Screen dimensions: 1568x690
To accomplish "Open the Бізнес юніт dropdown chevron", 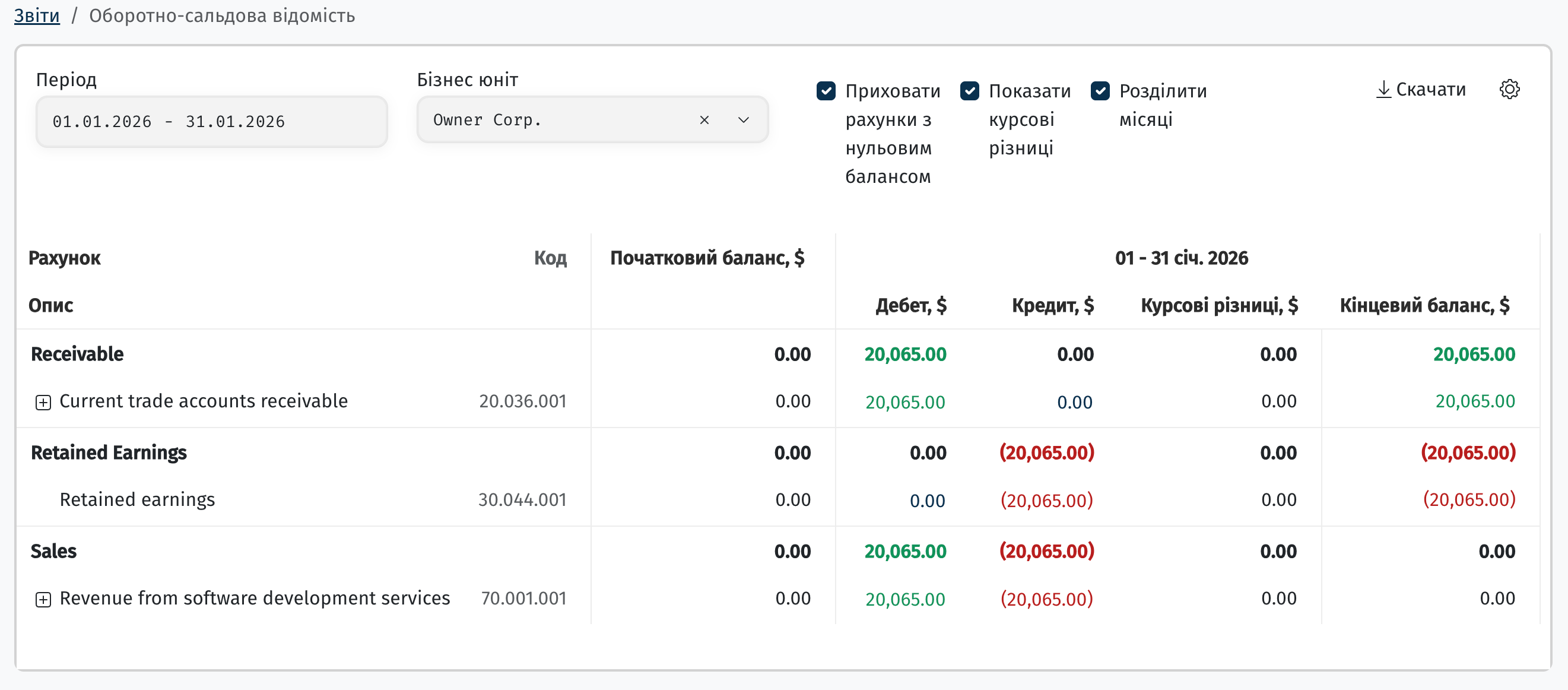I will point(743,120).
